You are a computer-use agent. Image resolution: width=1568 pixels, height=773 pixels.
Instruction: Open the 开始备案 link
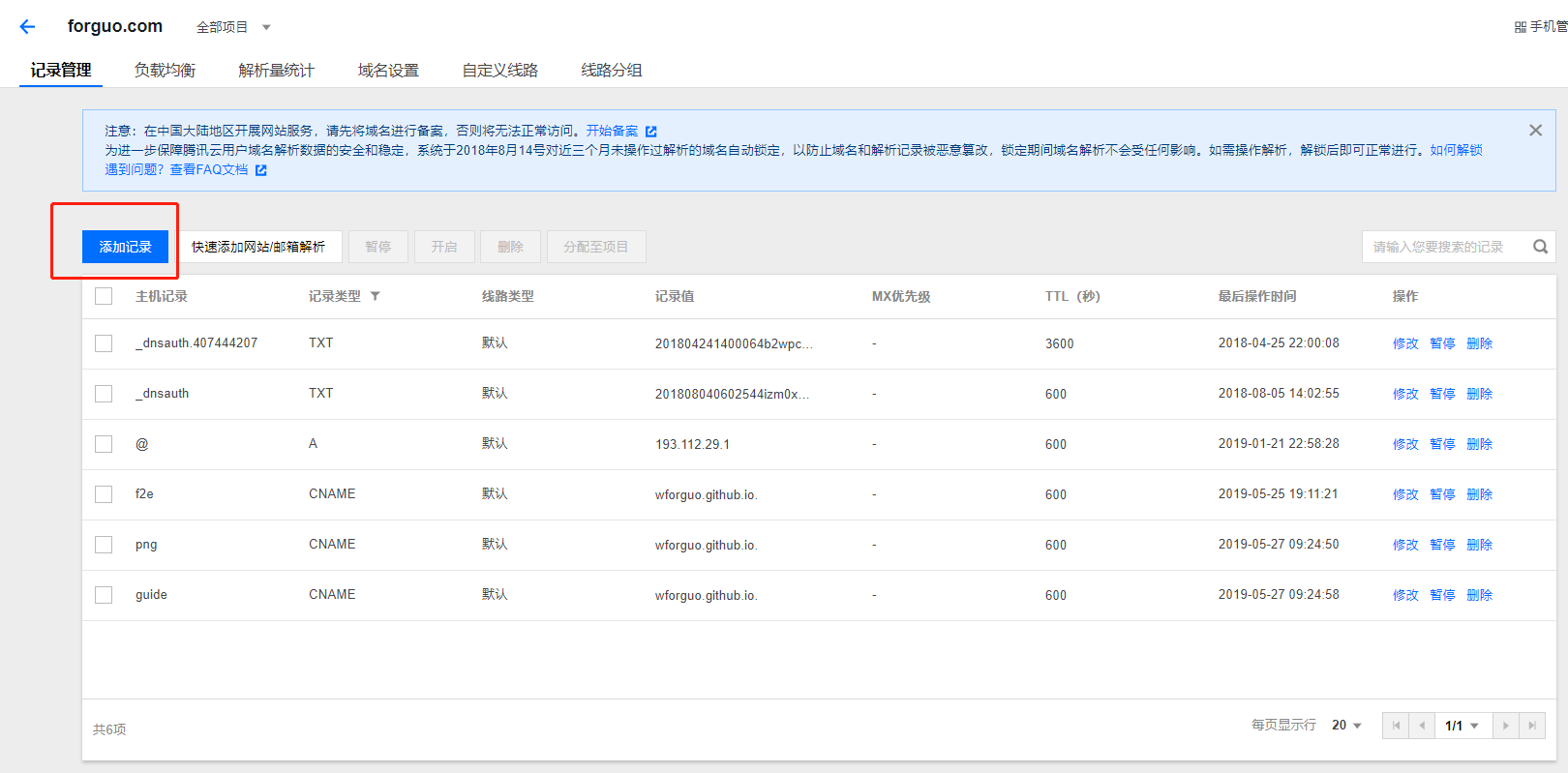(612, 131)
